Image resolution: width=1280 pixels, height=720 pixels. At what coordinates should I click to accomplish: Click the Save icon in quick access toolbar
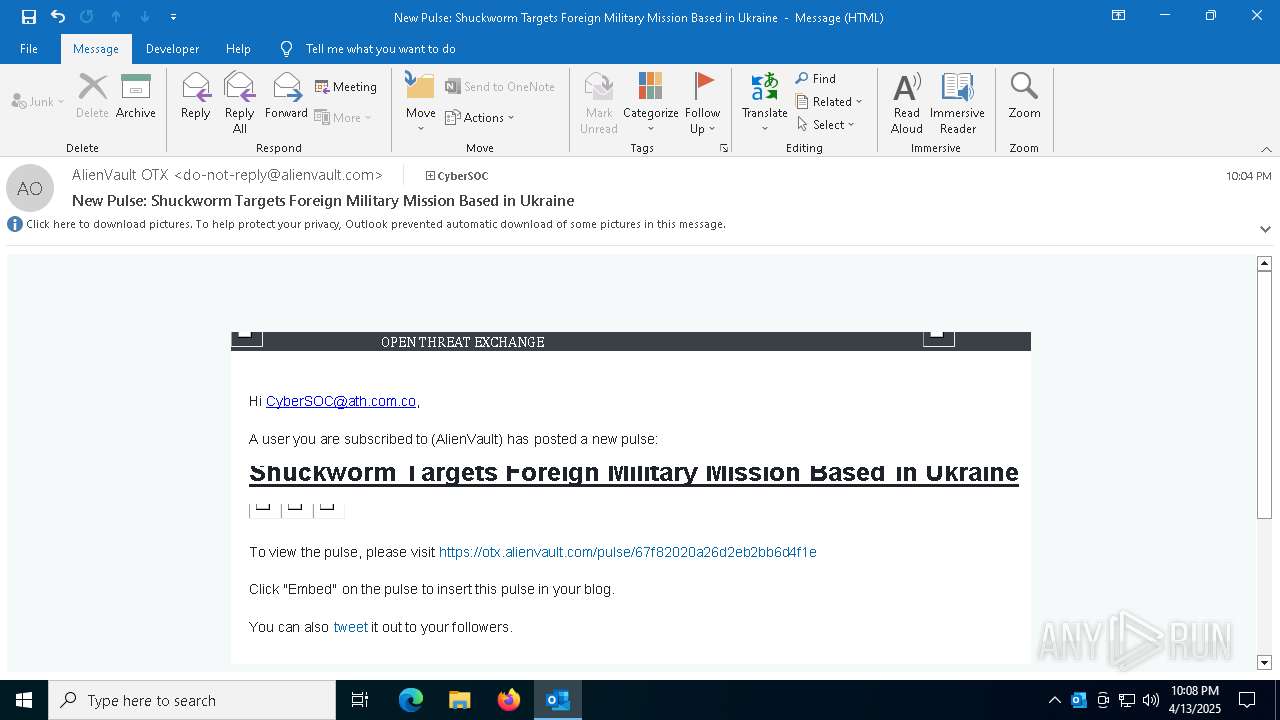[29, 17]
